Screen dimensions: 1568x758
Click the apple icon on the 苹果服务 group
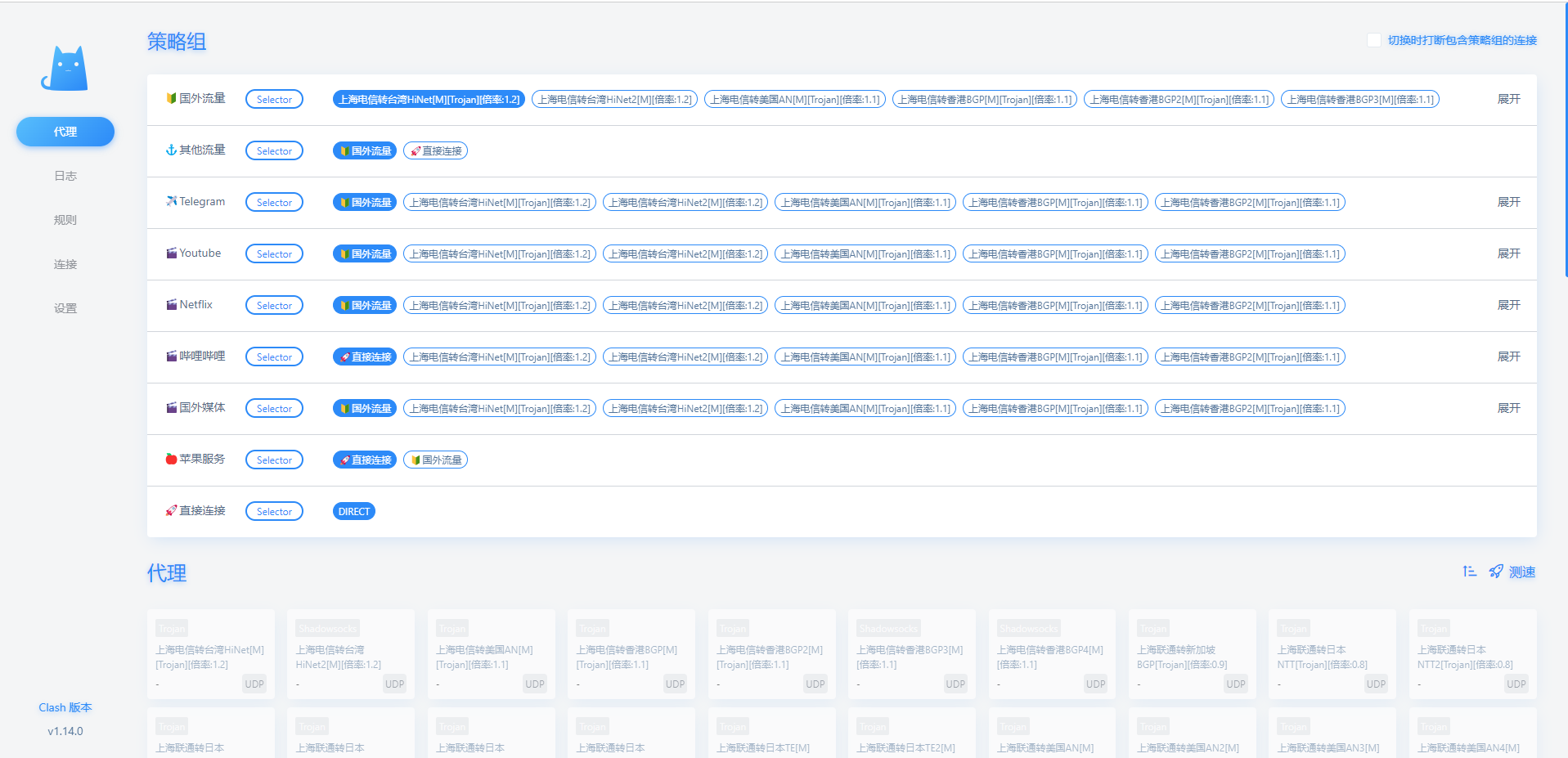[x=171, y=459]
